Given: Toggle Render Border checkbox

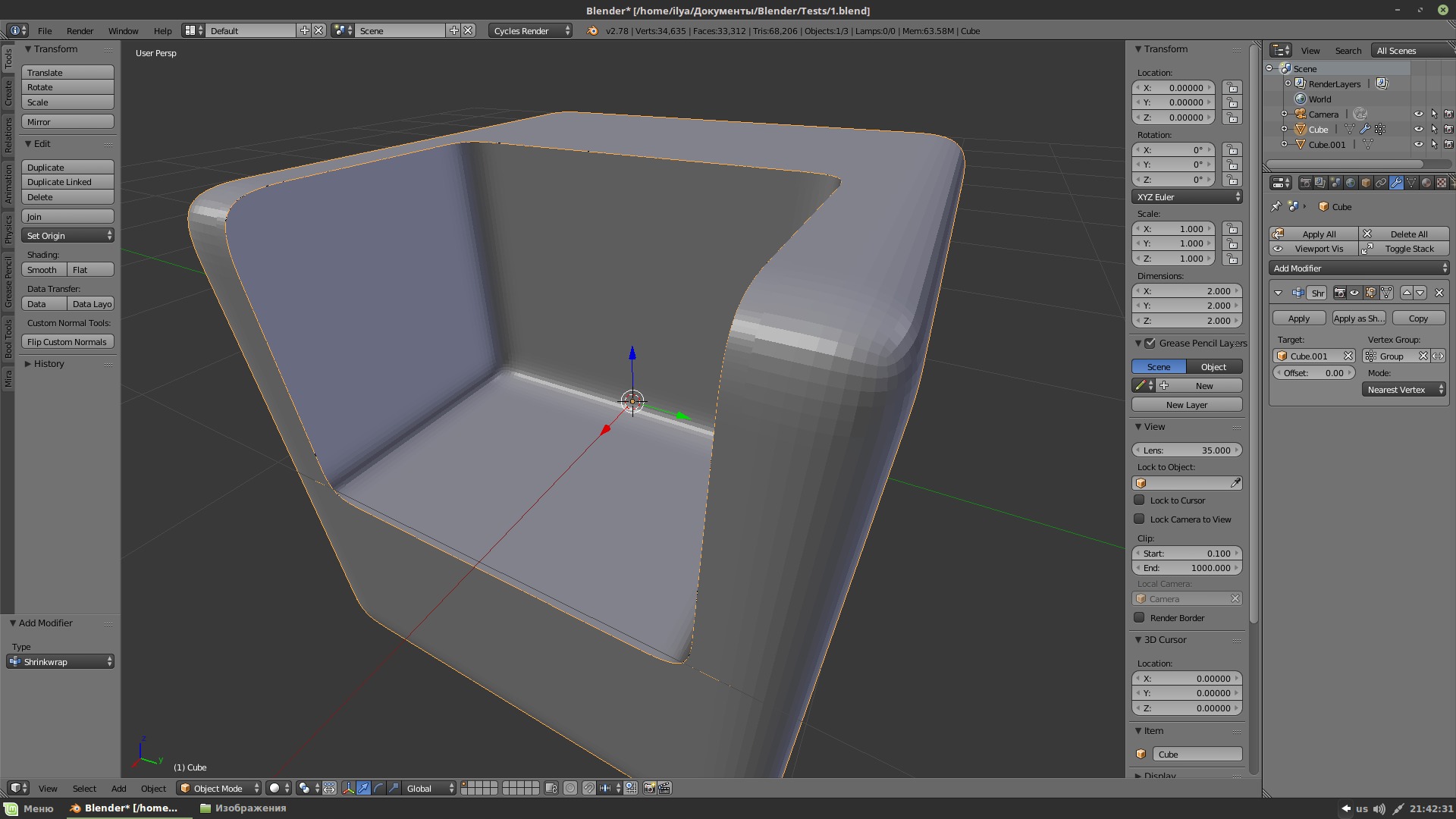Looking at the screenshot, I should (1140, 617).
